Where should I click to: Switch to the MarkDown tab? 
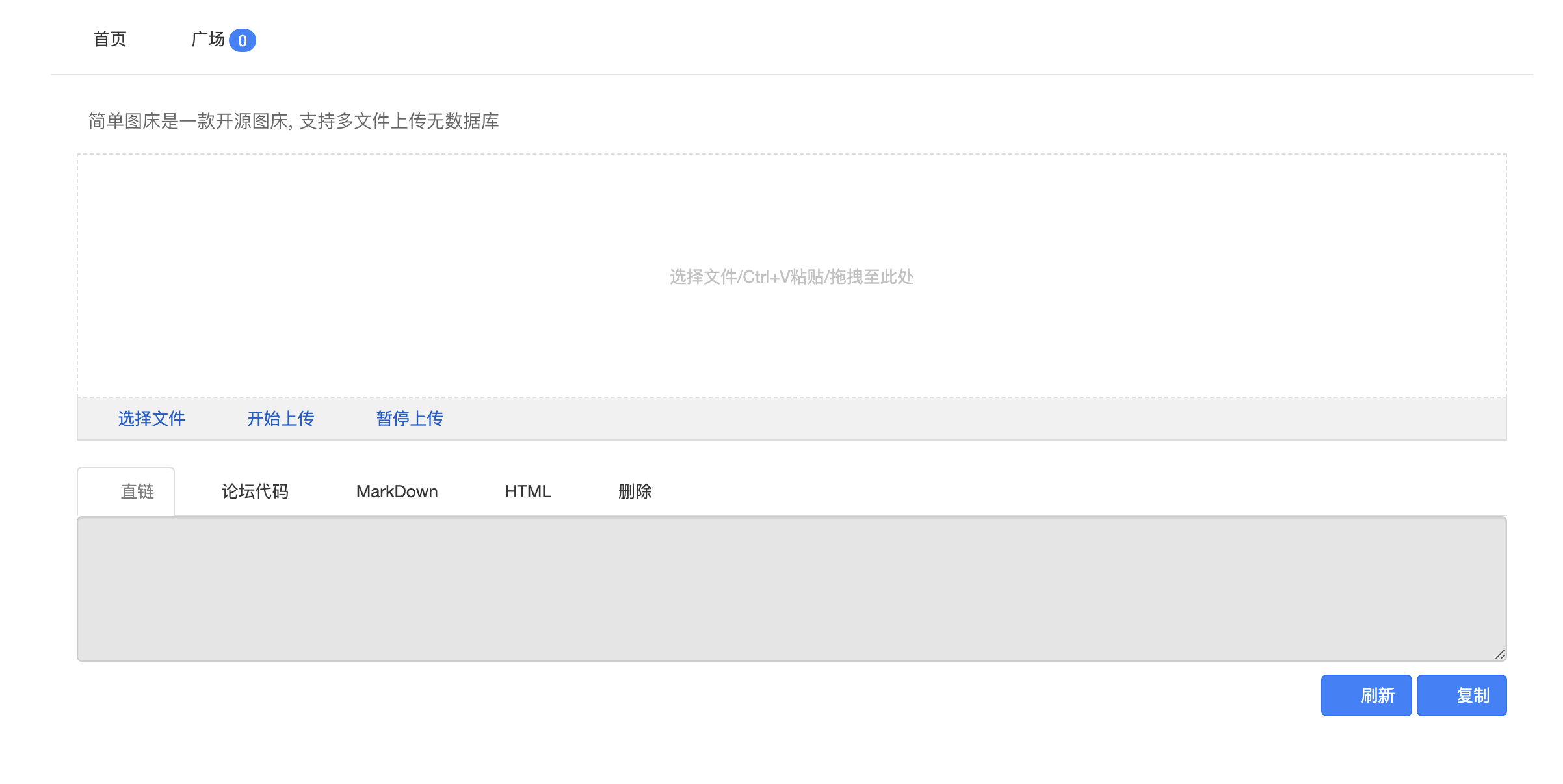397,491
